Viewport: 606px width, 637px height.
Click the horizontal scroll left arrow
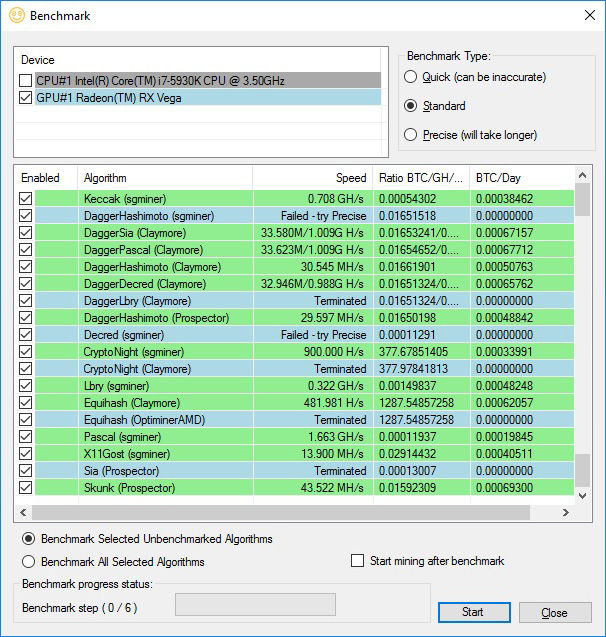tap(23, 512)
